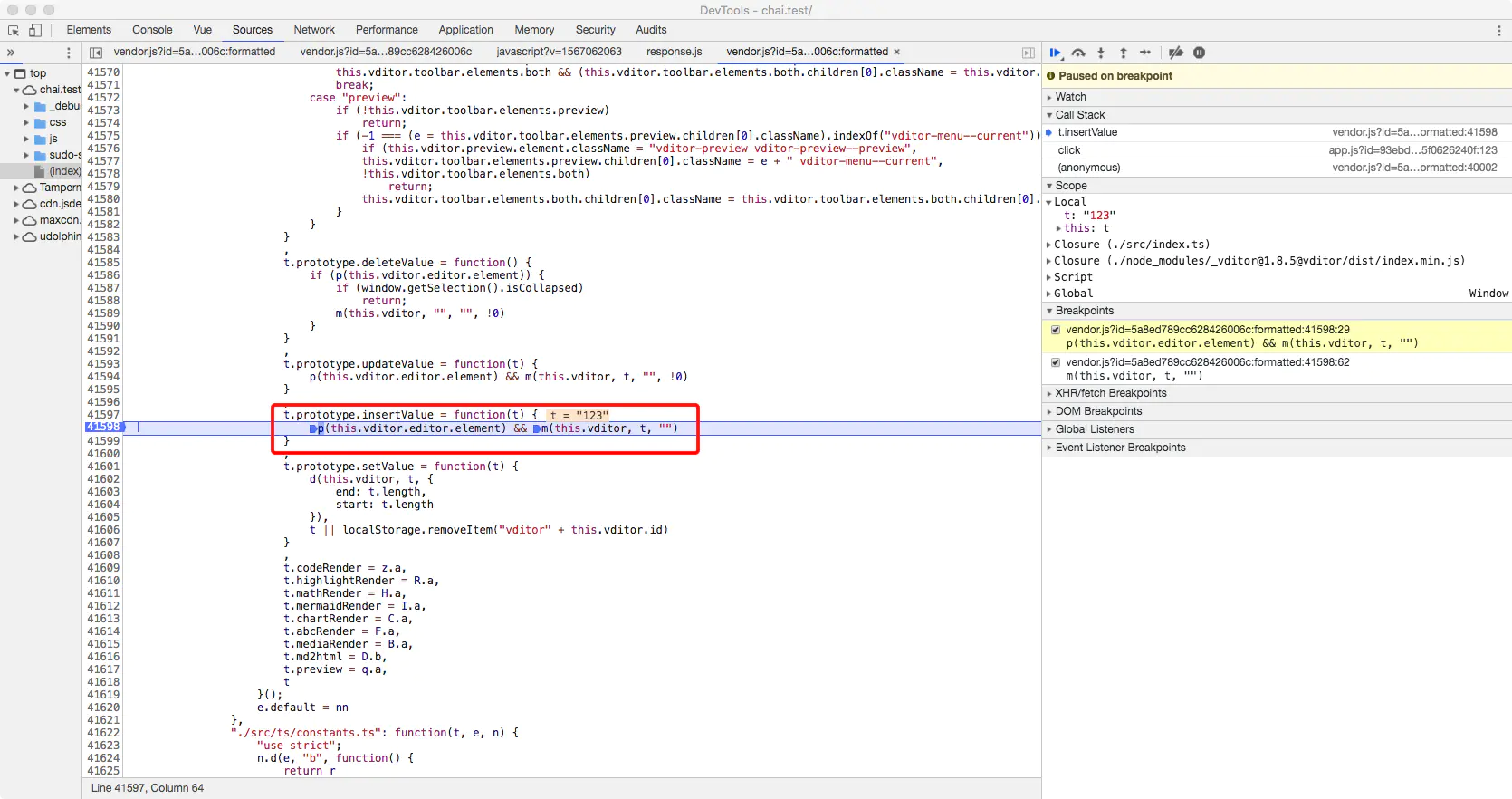Toggle pause on exceptions
This screenshot has width=1512, height=799.
tap(1200, 53)
